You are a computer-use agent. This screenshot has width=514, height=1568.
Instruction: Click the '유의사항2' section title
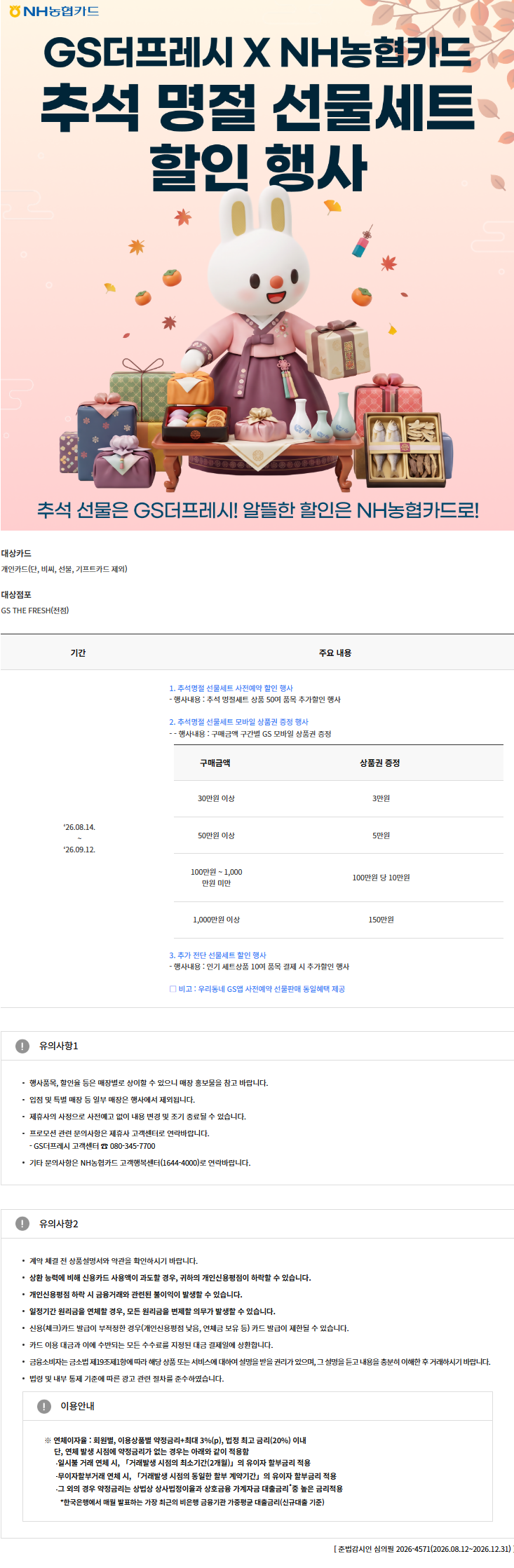pyautogui.click(x=59, y=1224)
